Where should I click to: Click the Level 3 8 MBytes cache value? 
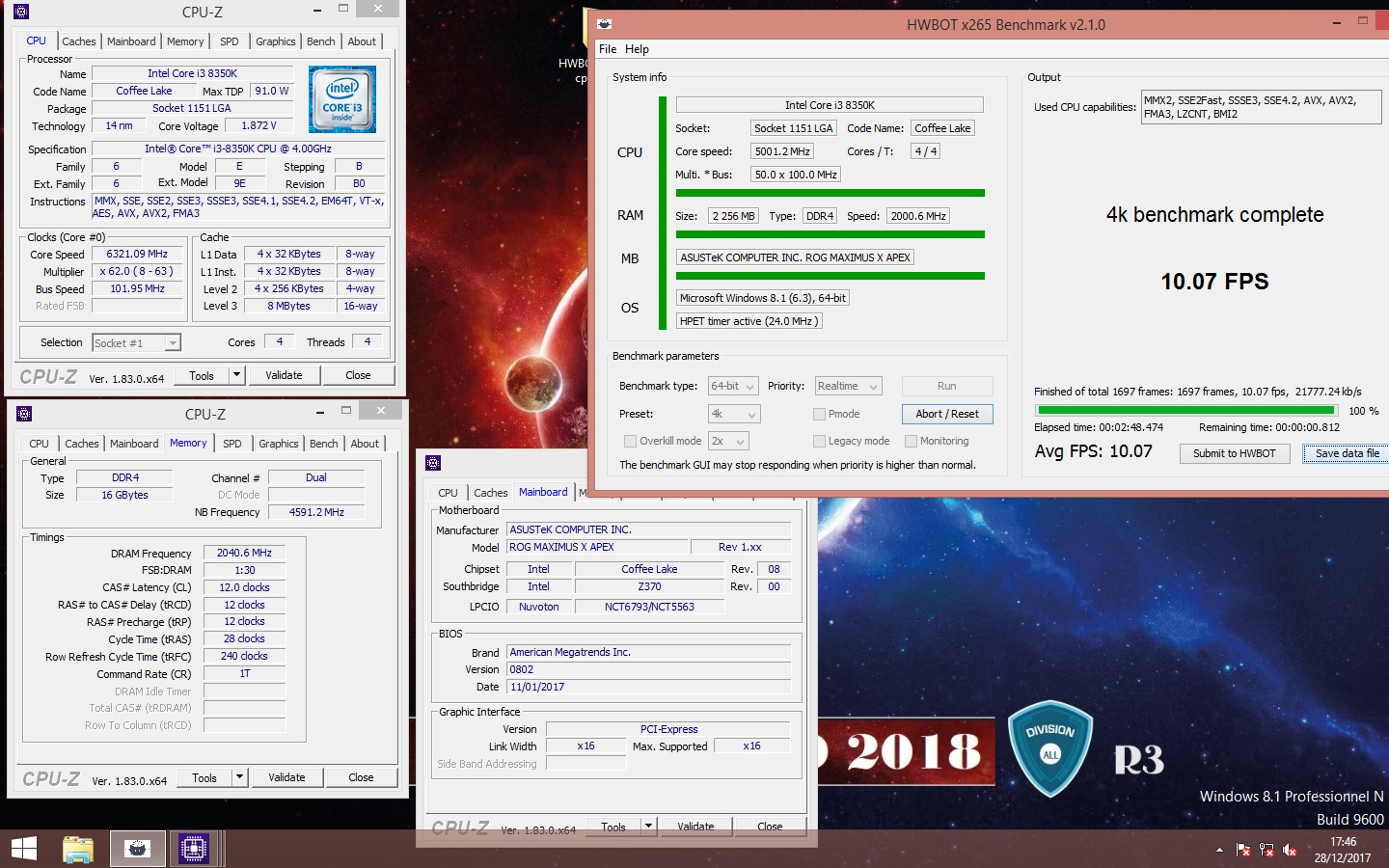[x=288, y=306]
